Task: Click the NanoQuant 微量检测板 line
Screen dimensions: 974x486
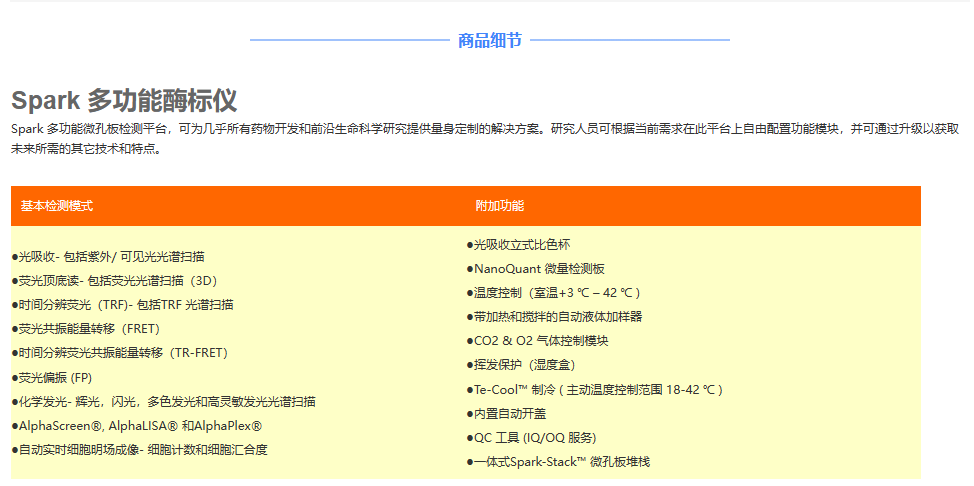Action: [535, 269]
